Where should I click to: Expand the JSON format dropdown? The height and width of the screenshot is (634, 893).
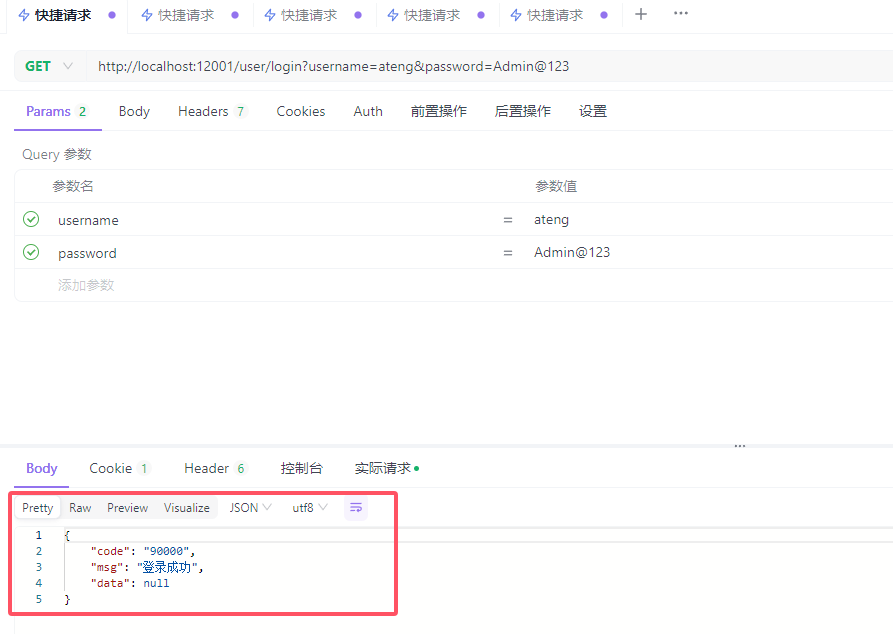250,508
